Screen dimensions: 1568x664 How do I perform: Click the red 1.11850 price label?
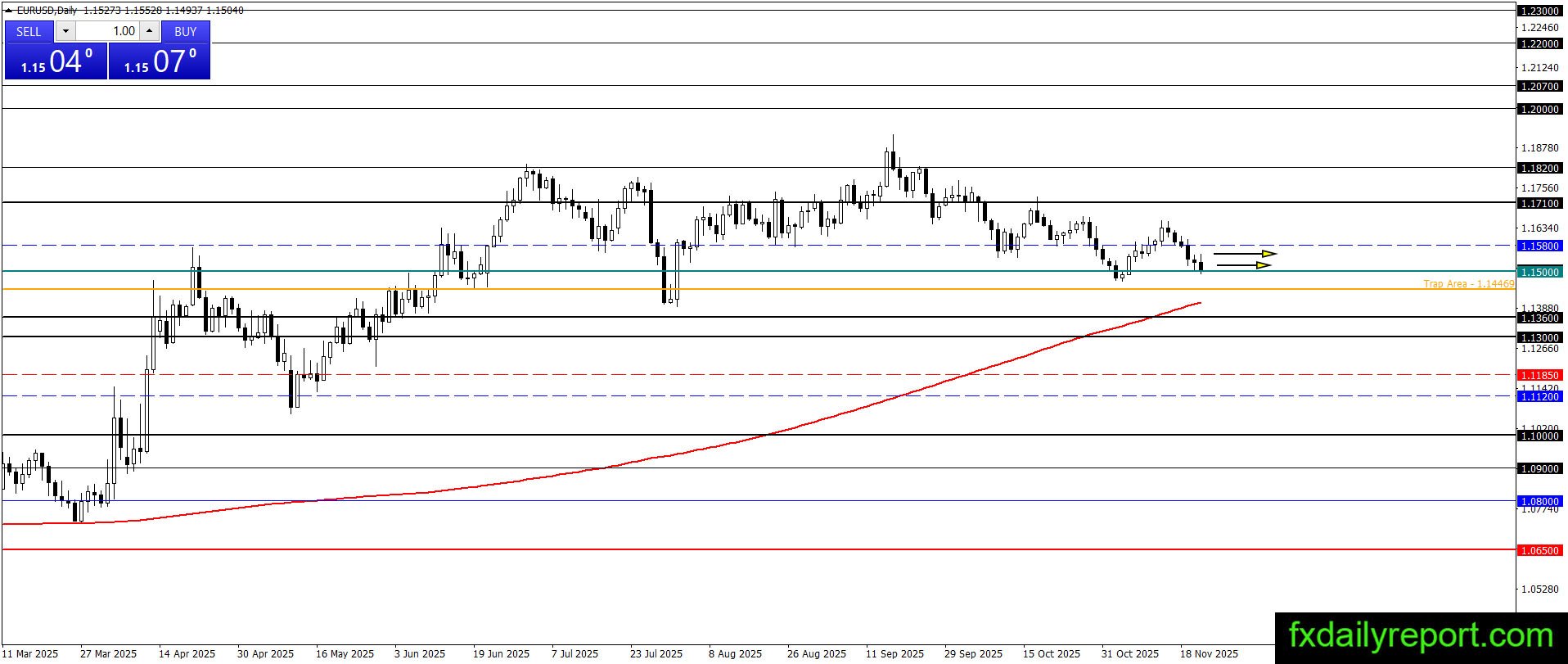pyautogui.click(x=1539, y=375)
